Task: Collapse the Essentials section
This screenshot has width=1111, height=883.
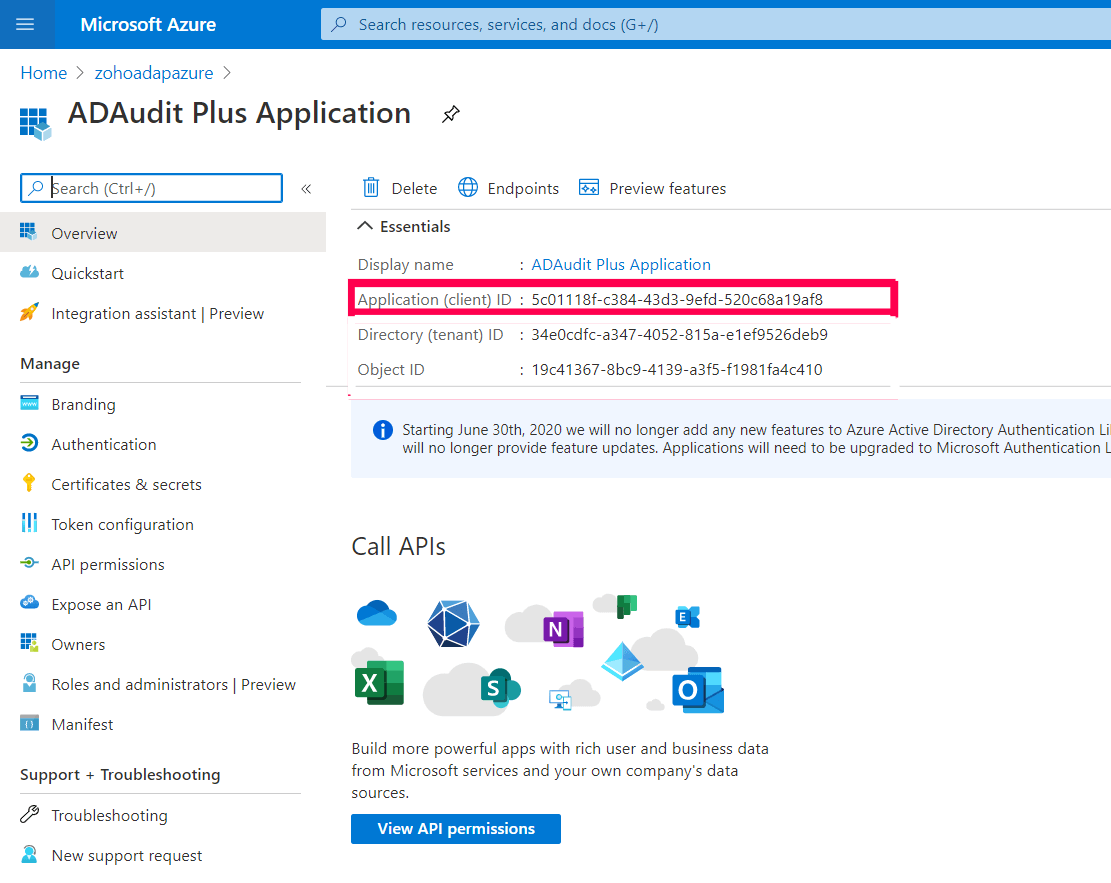Action: [403, 226]
